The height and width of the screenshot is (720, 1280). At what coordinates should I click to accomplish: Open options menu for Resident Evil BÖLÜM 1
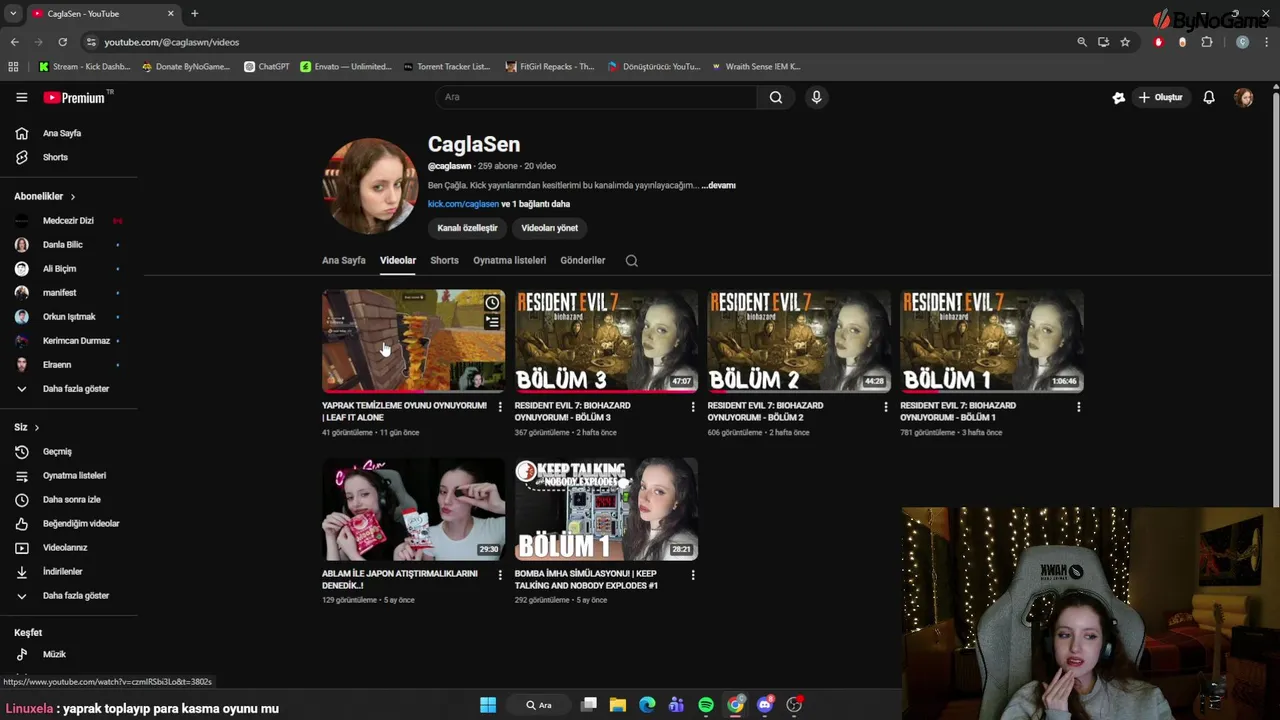click(1078, 407)
